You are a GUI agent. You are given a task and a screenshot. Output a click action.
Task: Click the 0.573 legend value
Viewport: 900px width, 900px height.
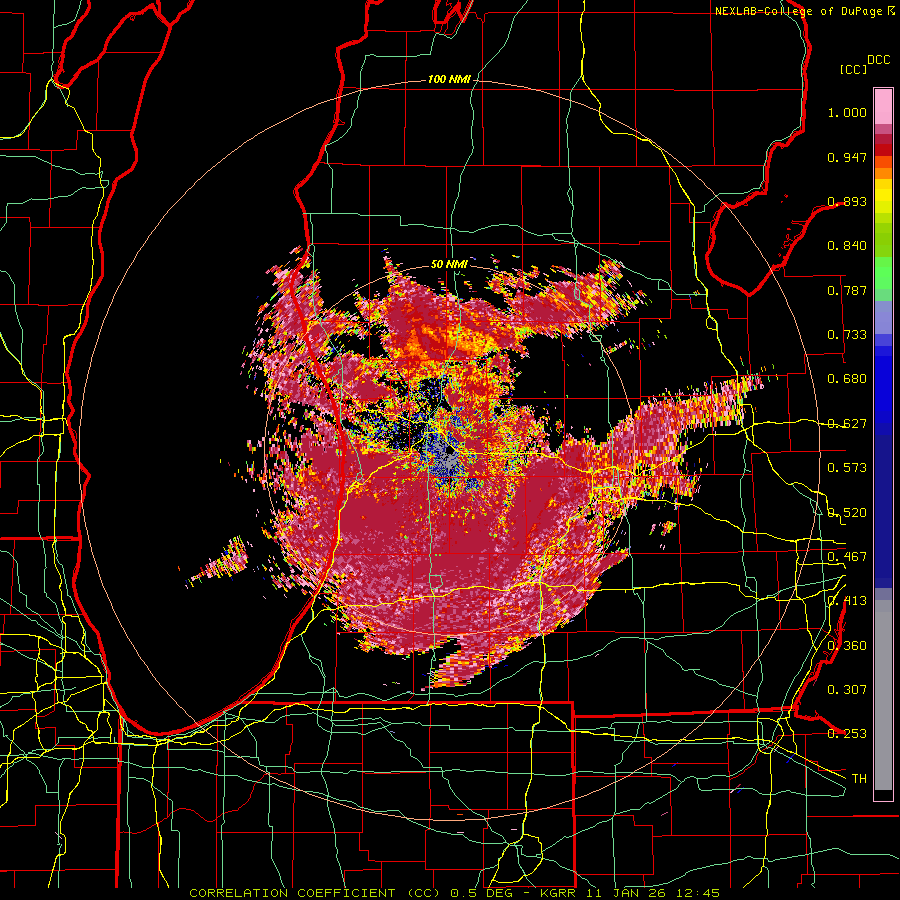pos(847,468)
